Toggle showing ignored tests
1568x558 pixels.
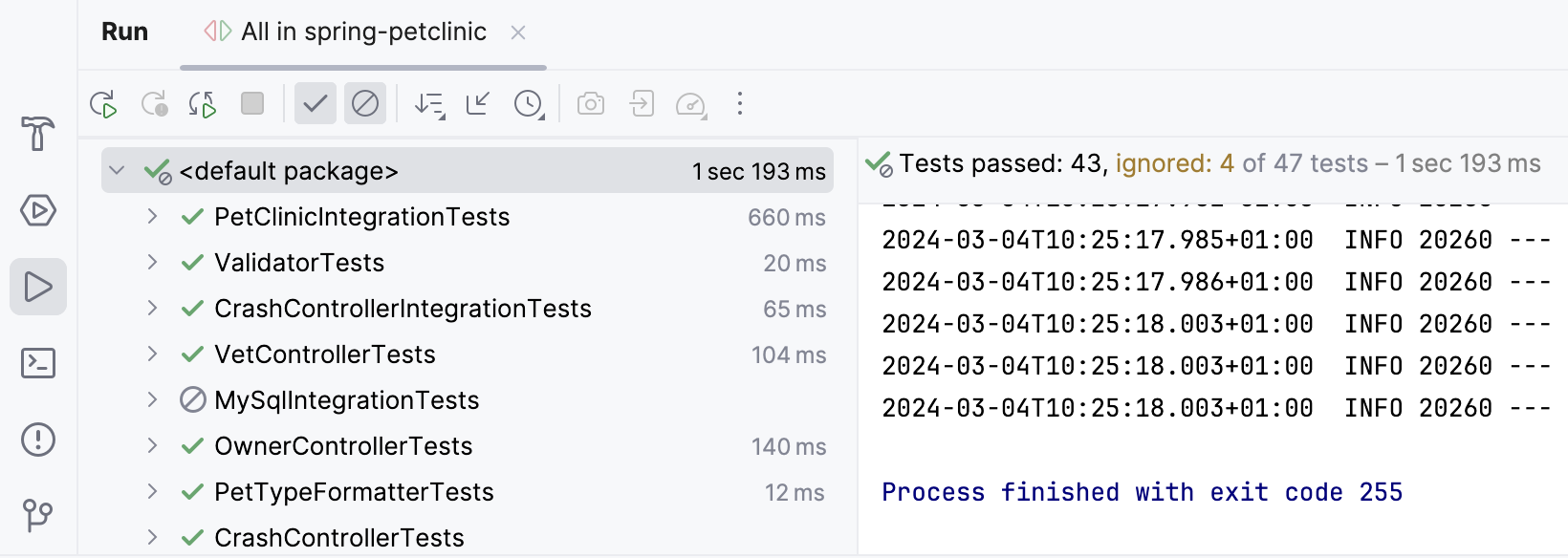click(x=364, y=104)
